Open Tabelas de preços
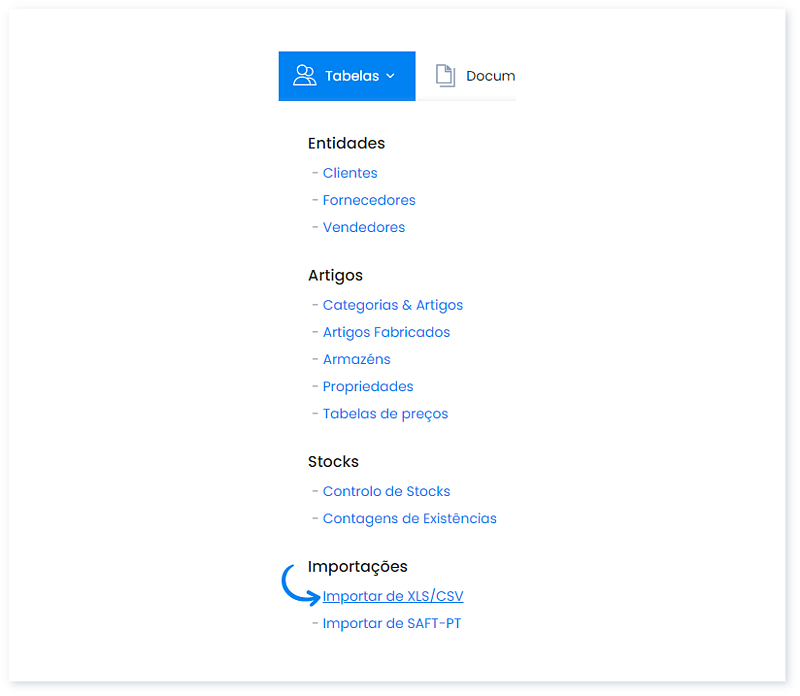Image resolution: width=800 pixels, height=696 pixels. pyautogui.click(x=385, y=413)
